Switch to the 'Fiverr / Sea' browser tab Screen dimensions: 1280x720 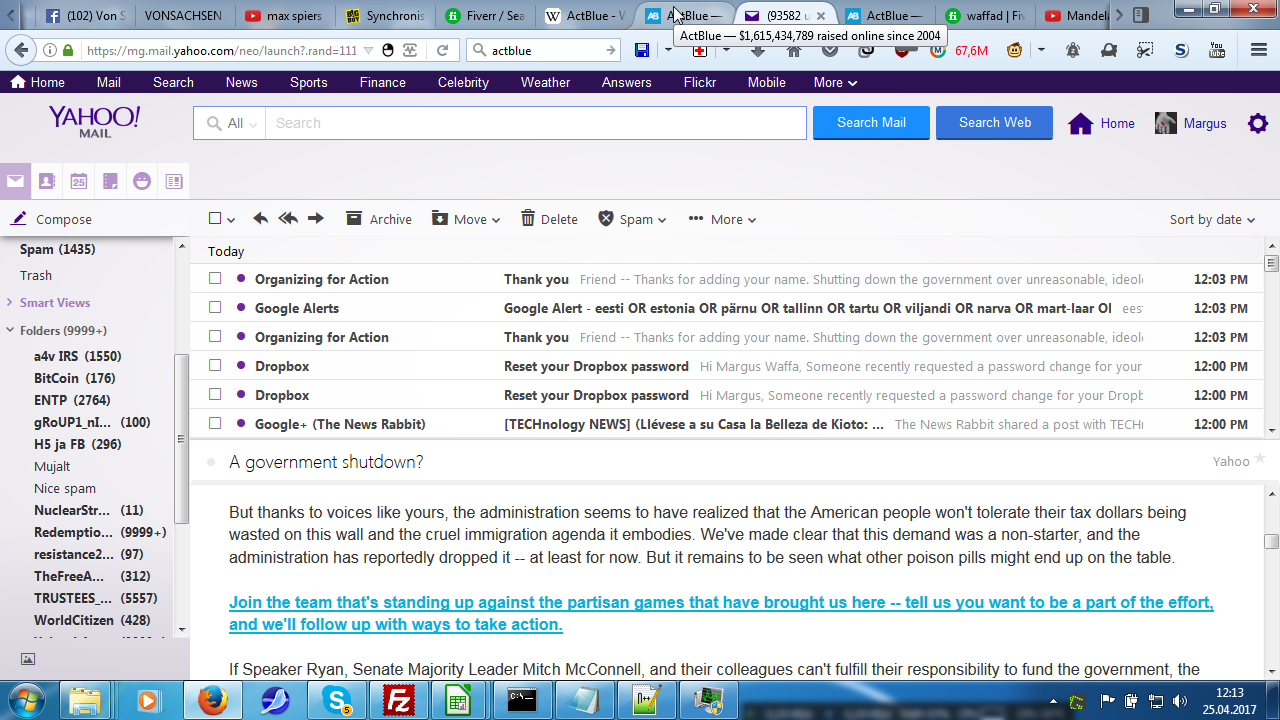pyautogui.click(x=484, y=16)
